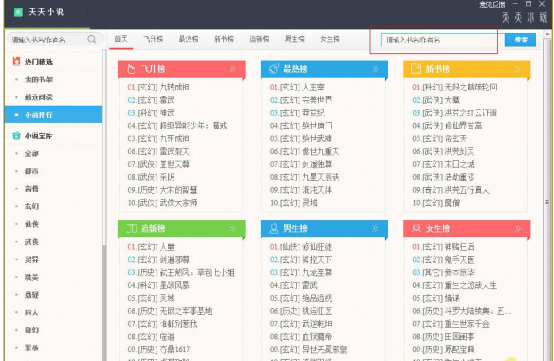Select 同人 category in sidebar
The width and height of the screenshot is (554, 361).
32,313
